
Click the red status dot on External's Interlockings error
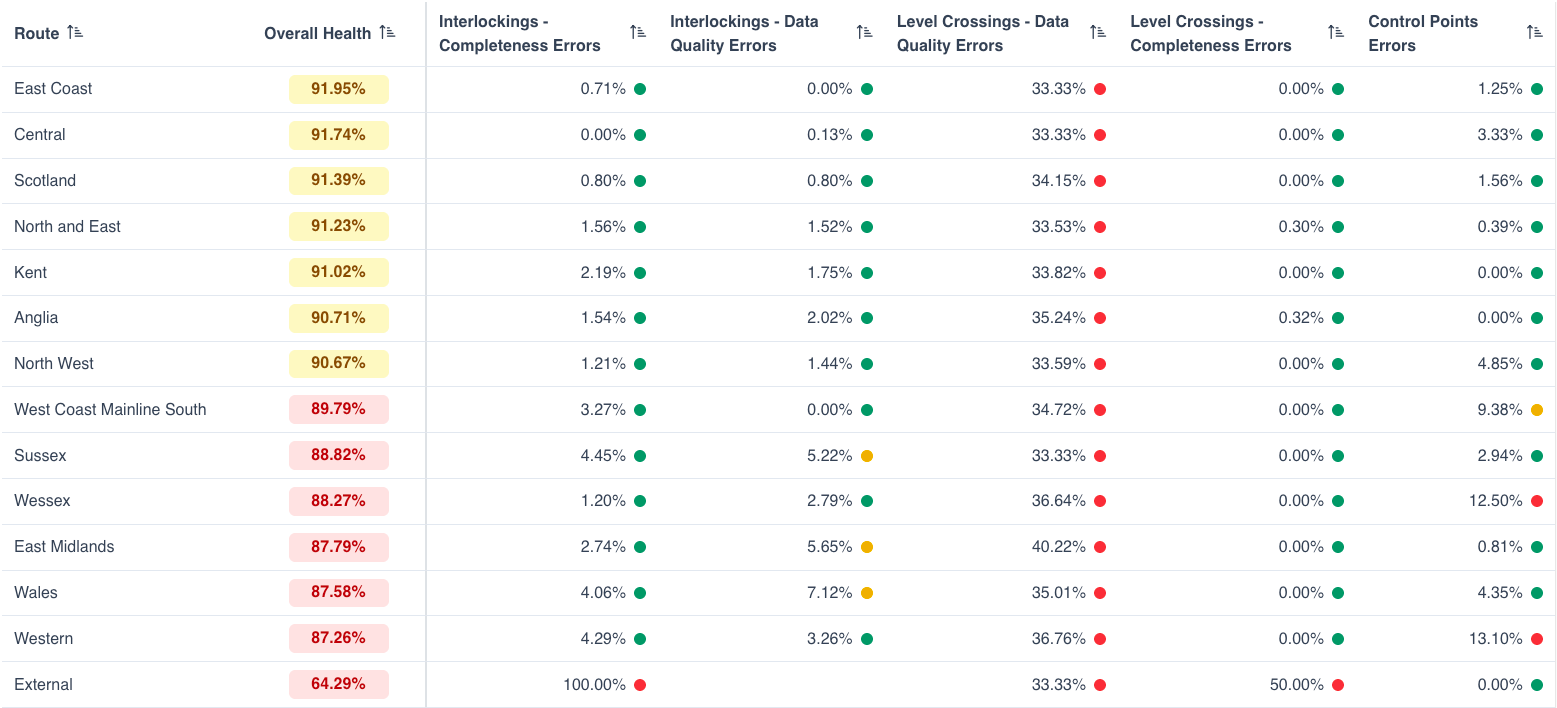coord(641,684)
